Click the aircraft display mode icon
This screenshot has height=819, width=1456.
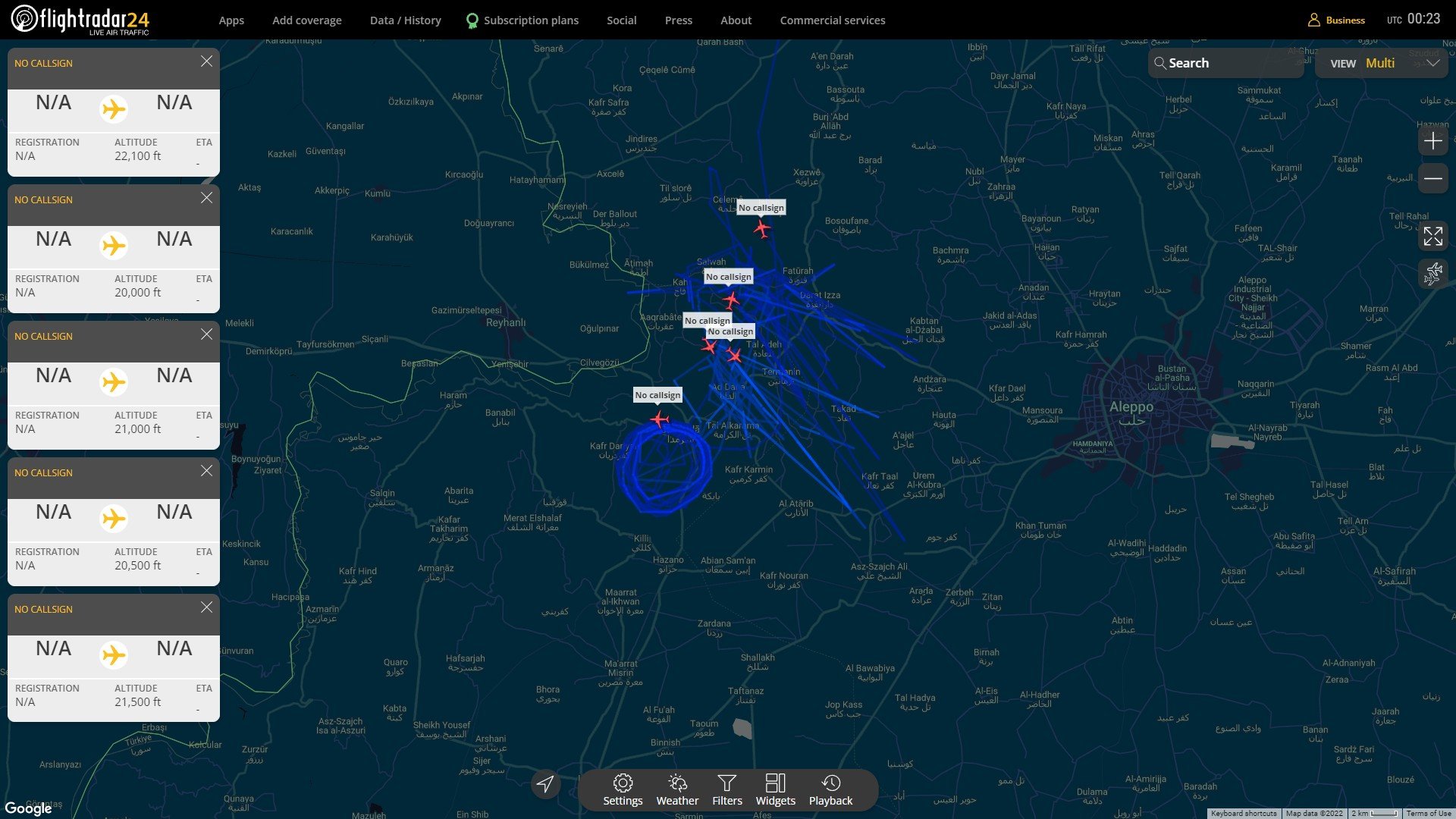[1432, 274]
